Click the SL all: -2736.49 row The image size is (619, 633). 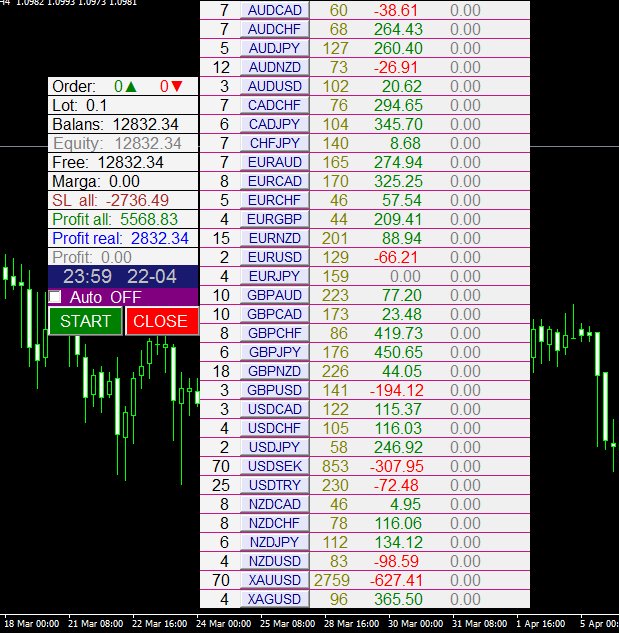[x=123, y=200]
